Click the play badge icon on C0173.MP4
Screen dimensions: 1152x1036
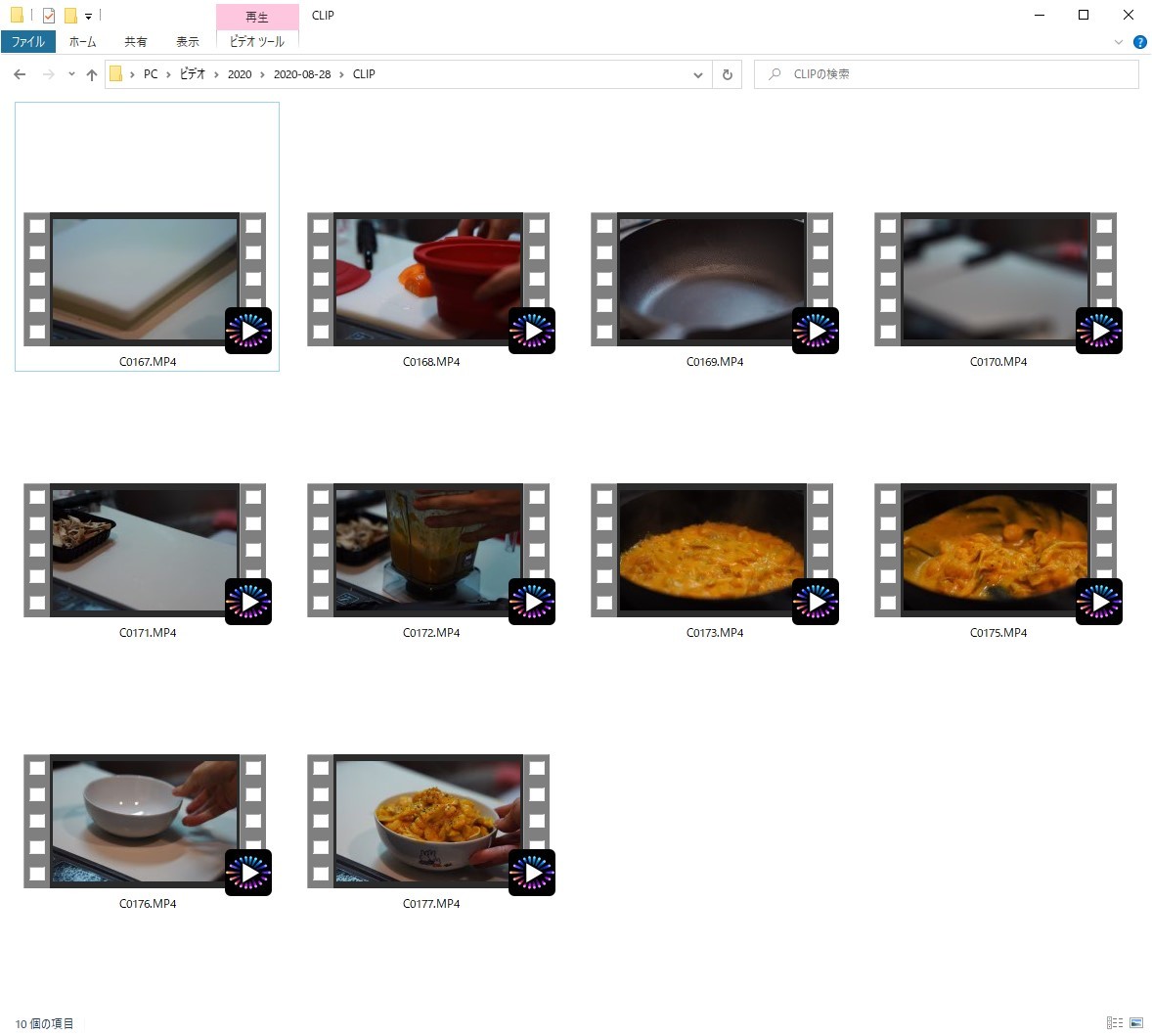(816, 602)
